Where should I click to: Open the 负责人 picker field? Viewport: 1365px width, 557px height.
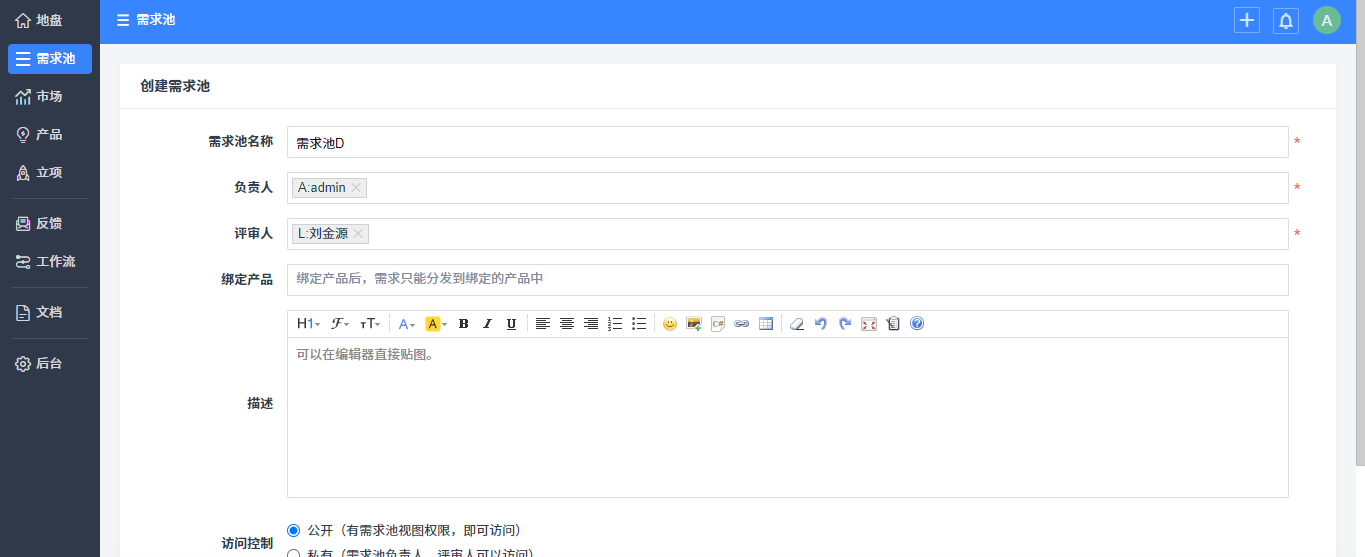[788, 188]
